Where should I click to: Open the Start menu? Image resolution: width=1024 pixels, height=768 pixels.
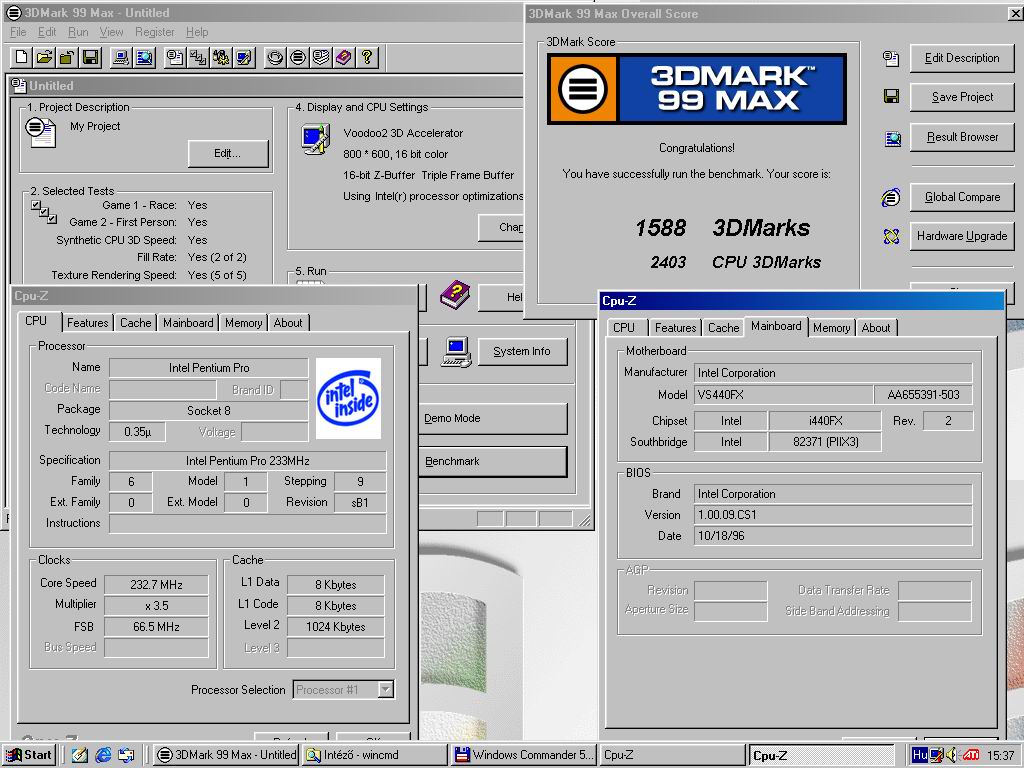point(29,755)
